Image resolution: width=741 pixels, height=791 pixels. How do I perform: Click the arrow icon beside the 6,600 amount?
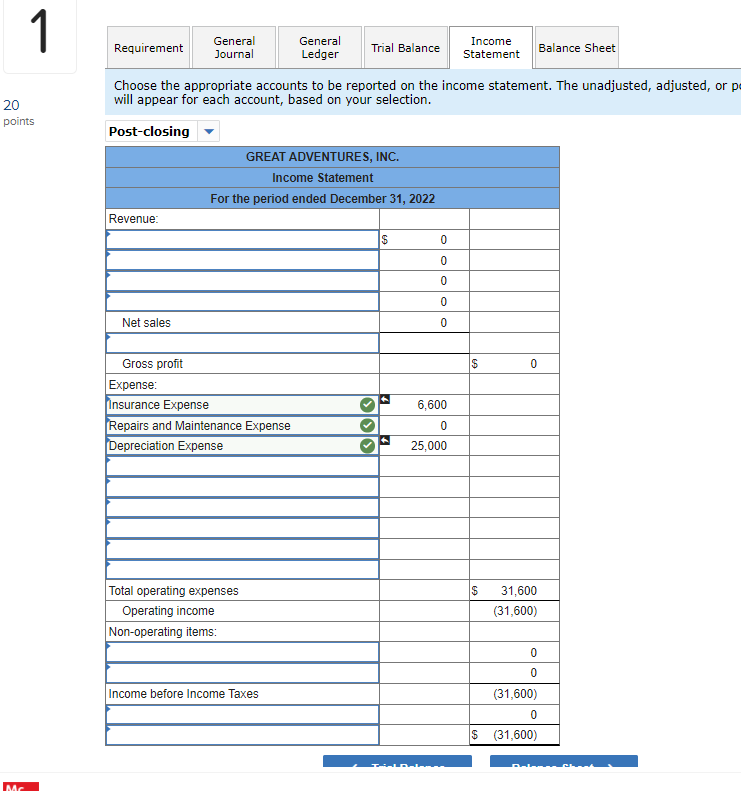pos(385,399)
